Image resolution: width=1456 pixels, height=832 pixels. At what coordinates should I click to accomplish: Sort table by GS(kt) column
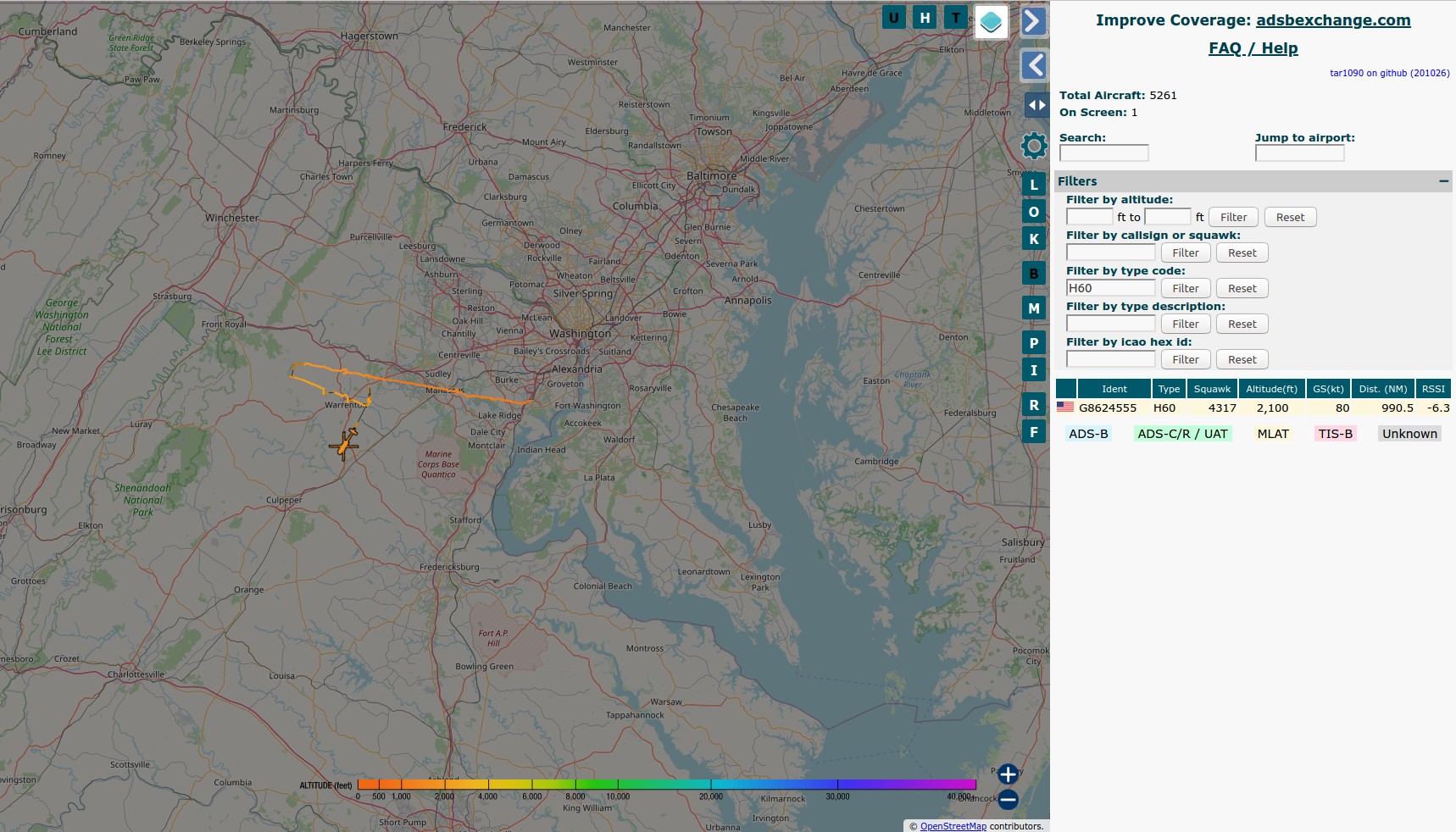pos(1328,389)
